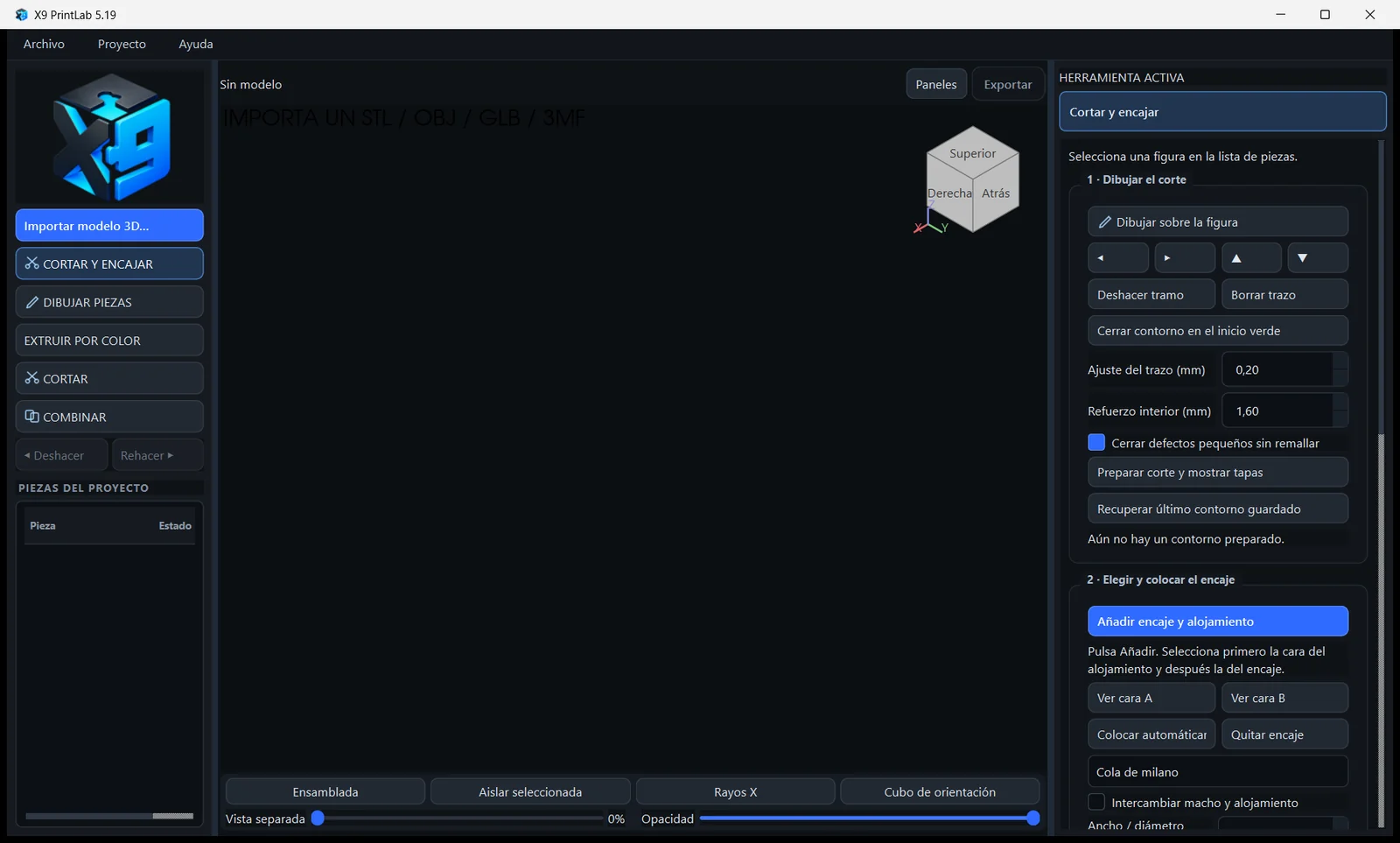Screen dimensions: 1400x843
Task: Open the Ayuda menu
Action: pos(196,44)
